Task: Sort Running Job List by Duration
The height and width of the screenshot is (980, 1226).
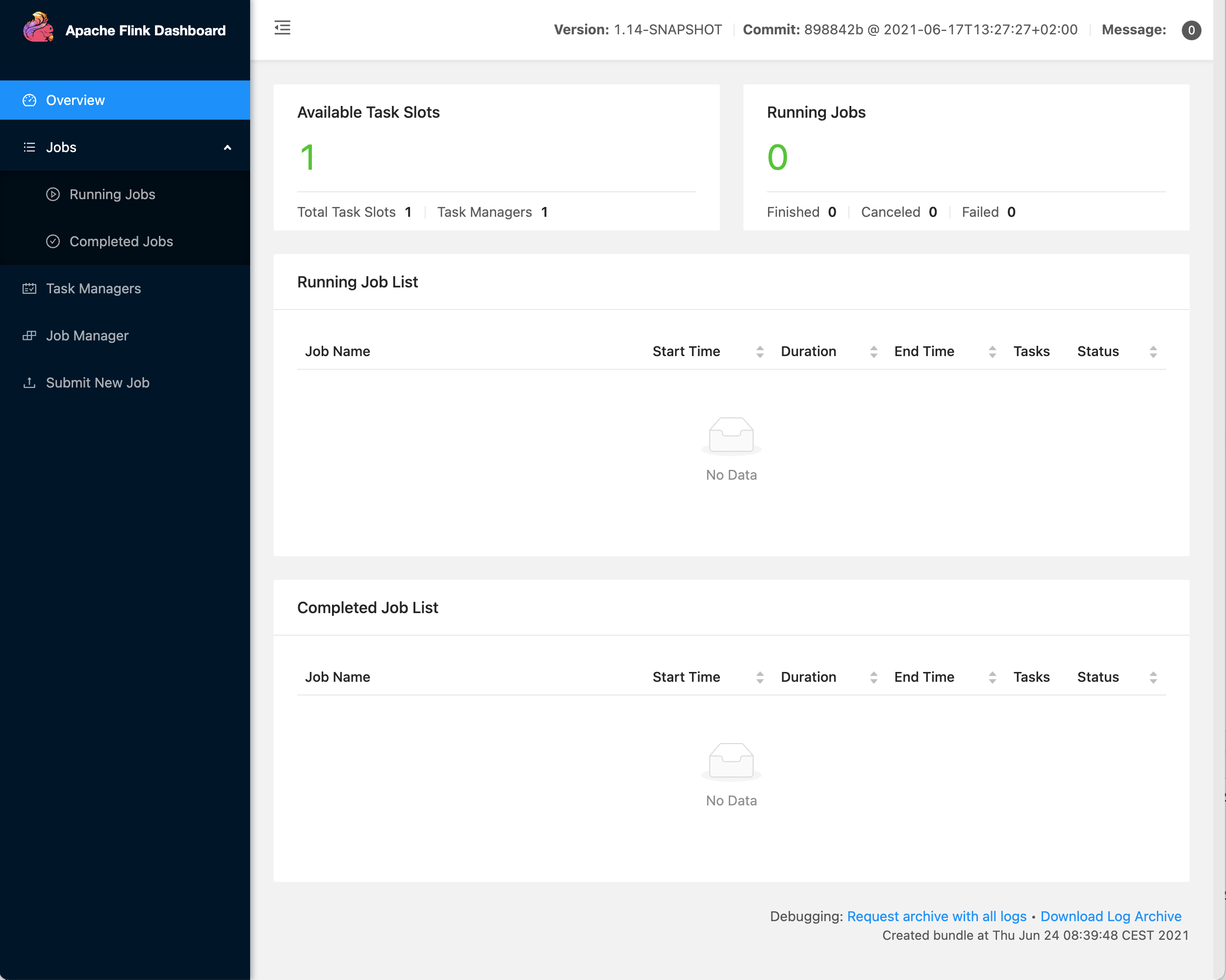Action: [x=873, y=352]
